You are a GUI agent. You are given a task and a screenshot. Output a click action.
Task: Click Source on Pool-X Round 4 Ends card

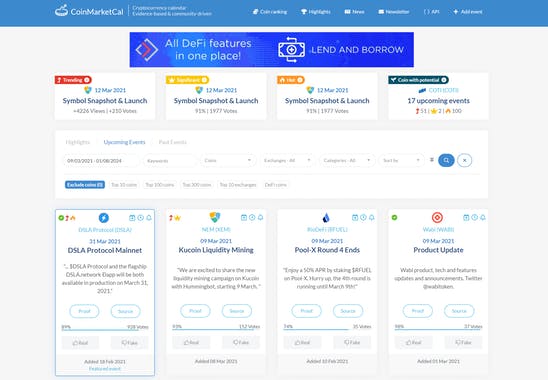[x=348, y=311]
